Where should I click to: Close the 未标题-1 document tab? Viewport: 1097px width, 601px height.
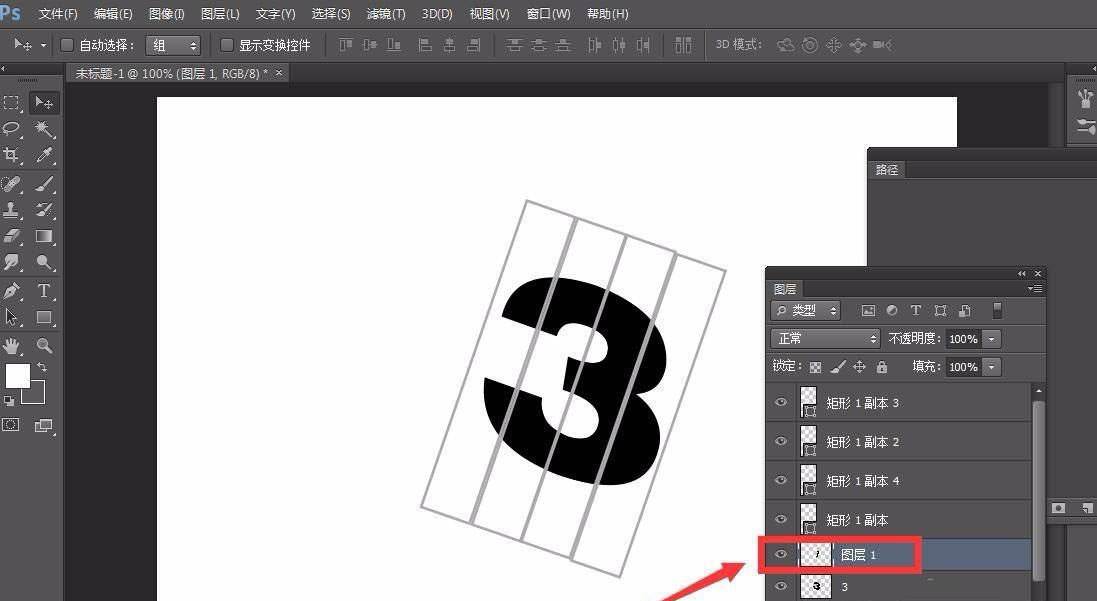tap(279, 73)
